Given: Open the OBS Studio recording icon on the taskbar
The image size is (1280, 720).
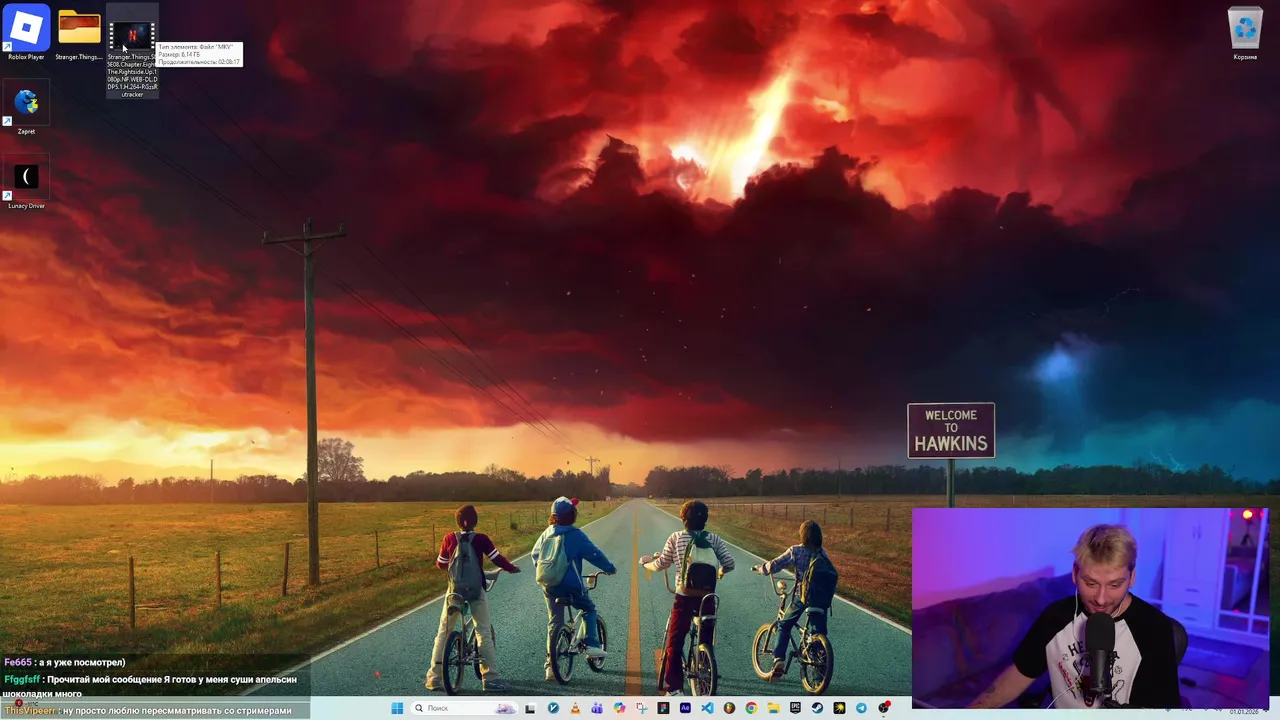Looking at the screenshot, I should tap(883, 708).
